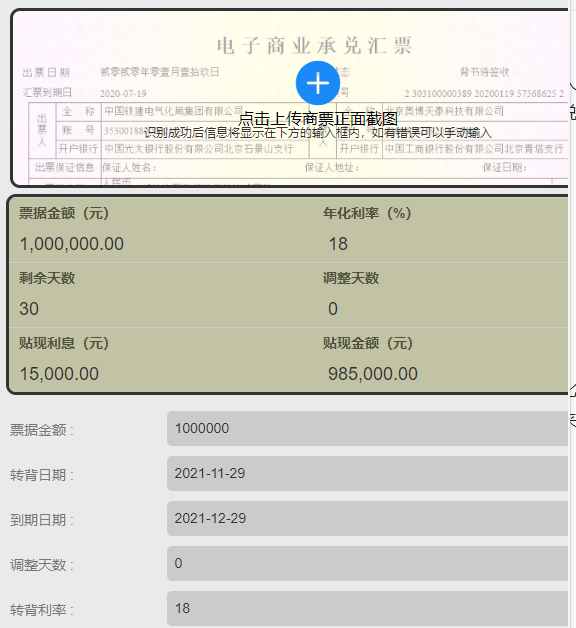576x628 pixels.
Task: Click the 票据金额 input field
Action: click(x=367, y=428)
